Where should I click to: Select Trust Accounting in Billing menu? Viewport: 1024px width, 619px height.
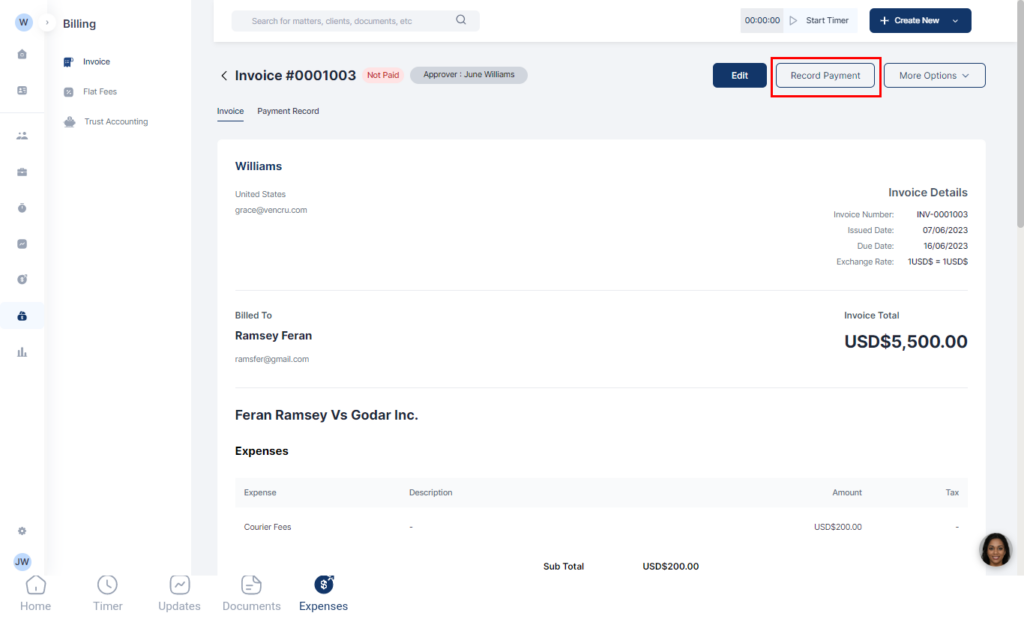tap(115, 122)
